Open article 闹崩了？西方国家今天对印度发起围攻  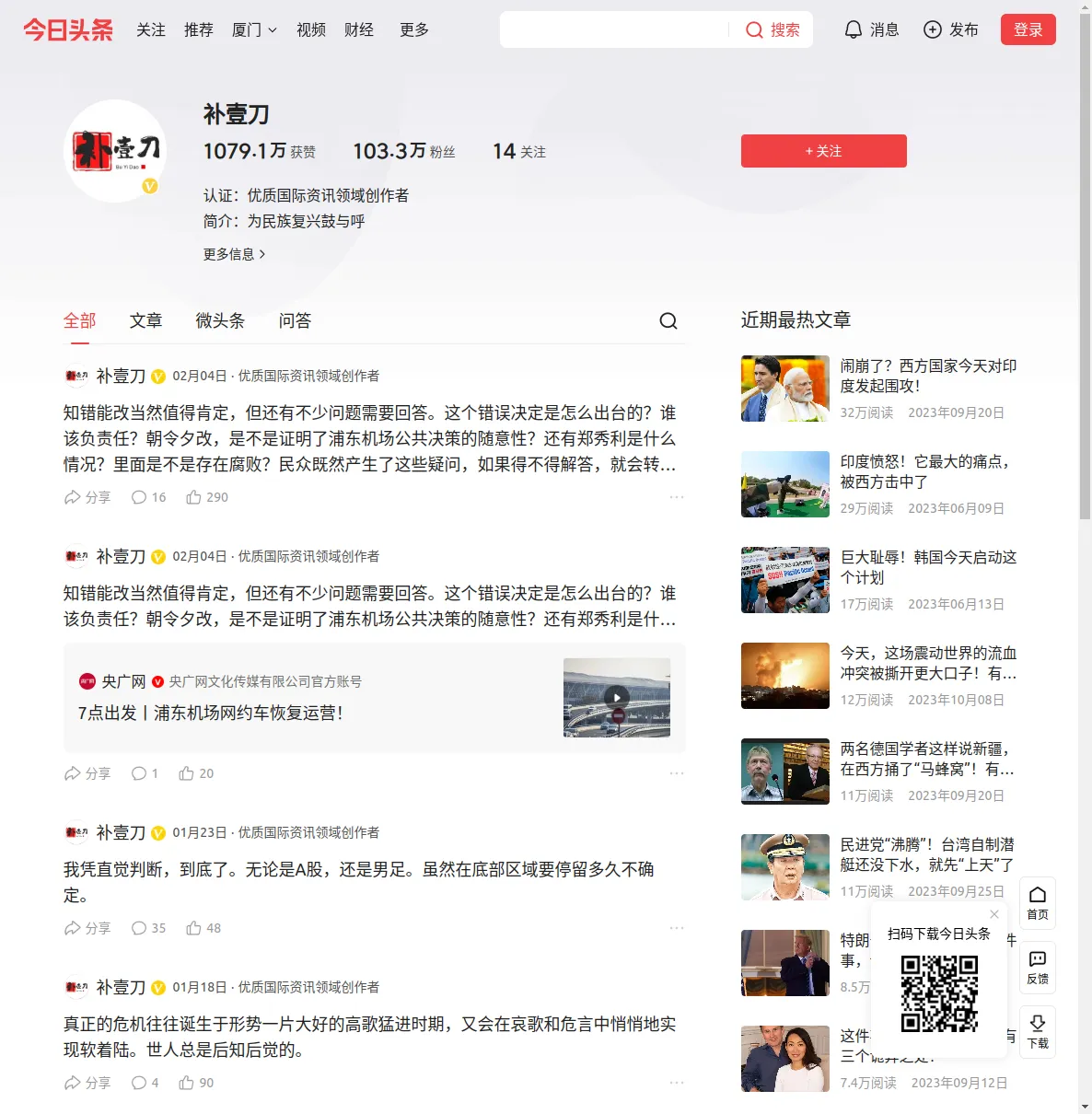tap(928, 376)
